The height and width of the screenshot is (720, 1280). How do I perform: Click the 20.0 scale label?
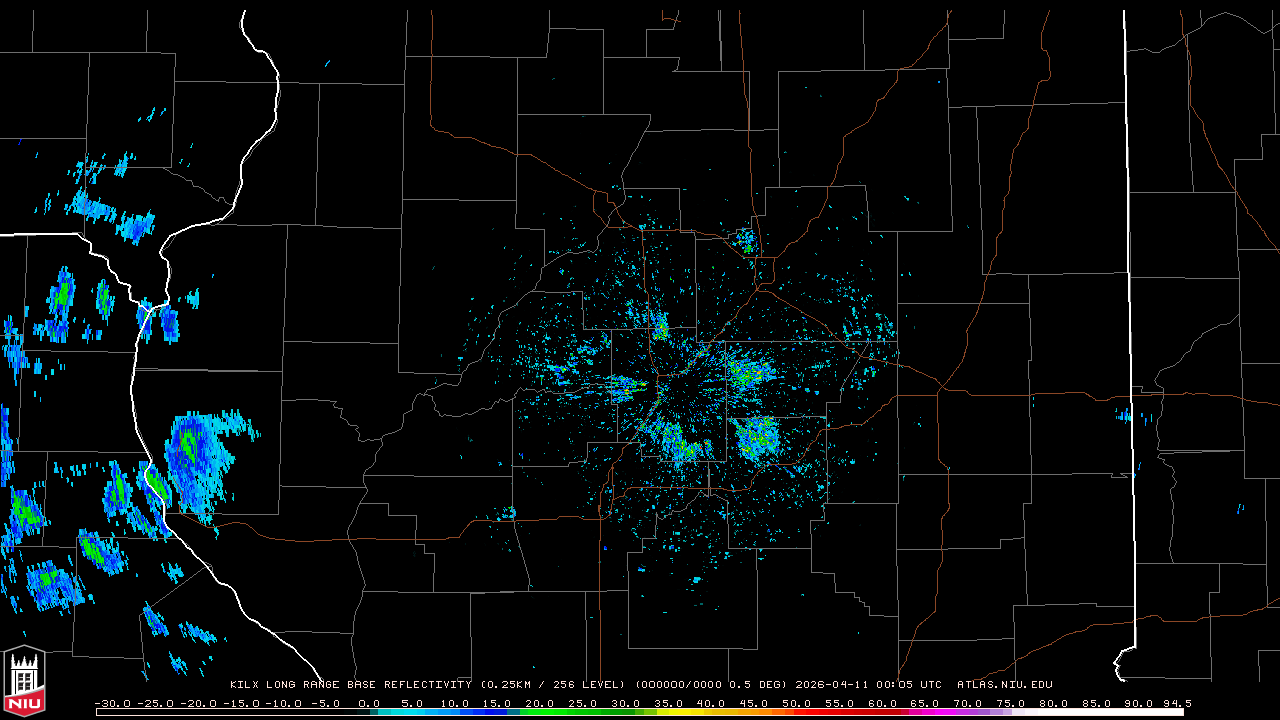point(541,704)
